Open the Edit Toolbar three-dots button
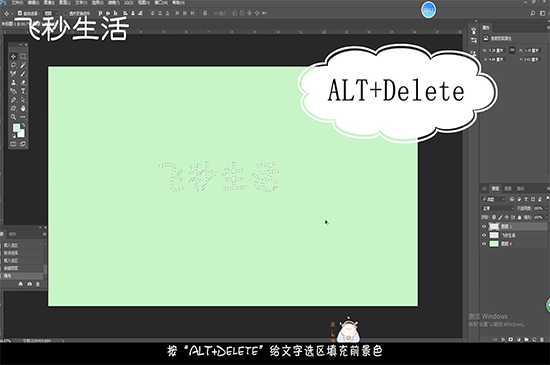This screenshot has width=550, height=365. [23, 117]
